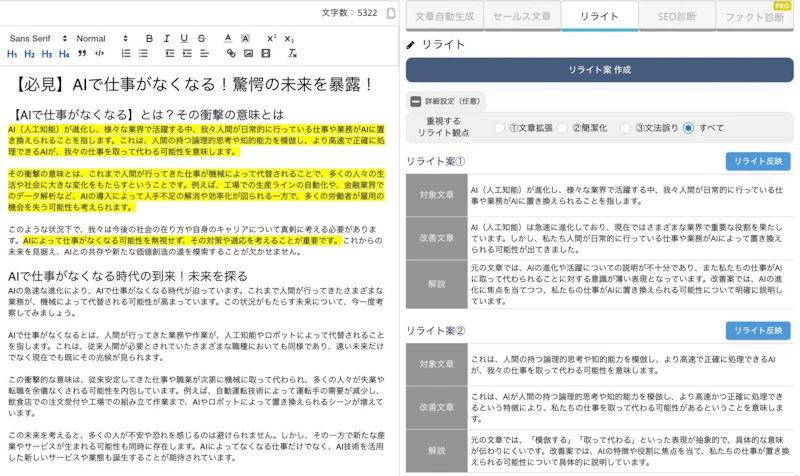This screenshot has width=800, height=476.
Task: Toggle bold formatting
Action: [149, 38]
